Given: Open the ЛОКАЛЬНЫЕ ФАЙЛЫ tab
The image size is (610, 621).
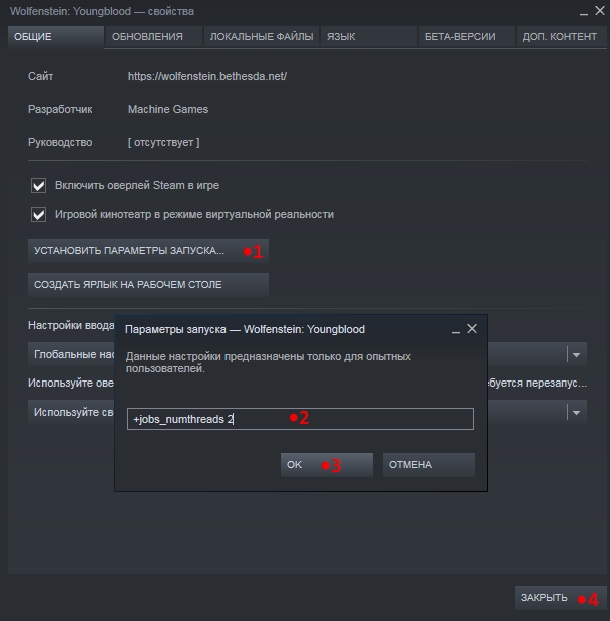Looking at the screenshot, I should point(261,37).
